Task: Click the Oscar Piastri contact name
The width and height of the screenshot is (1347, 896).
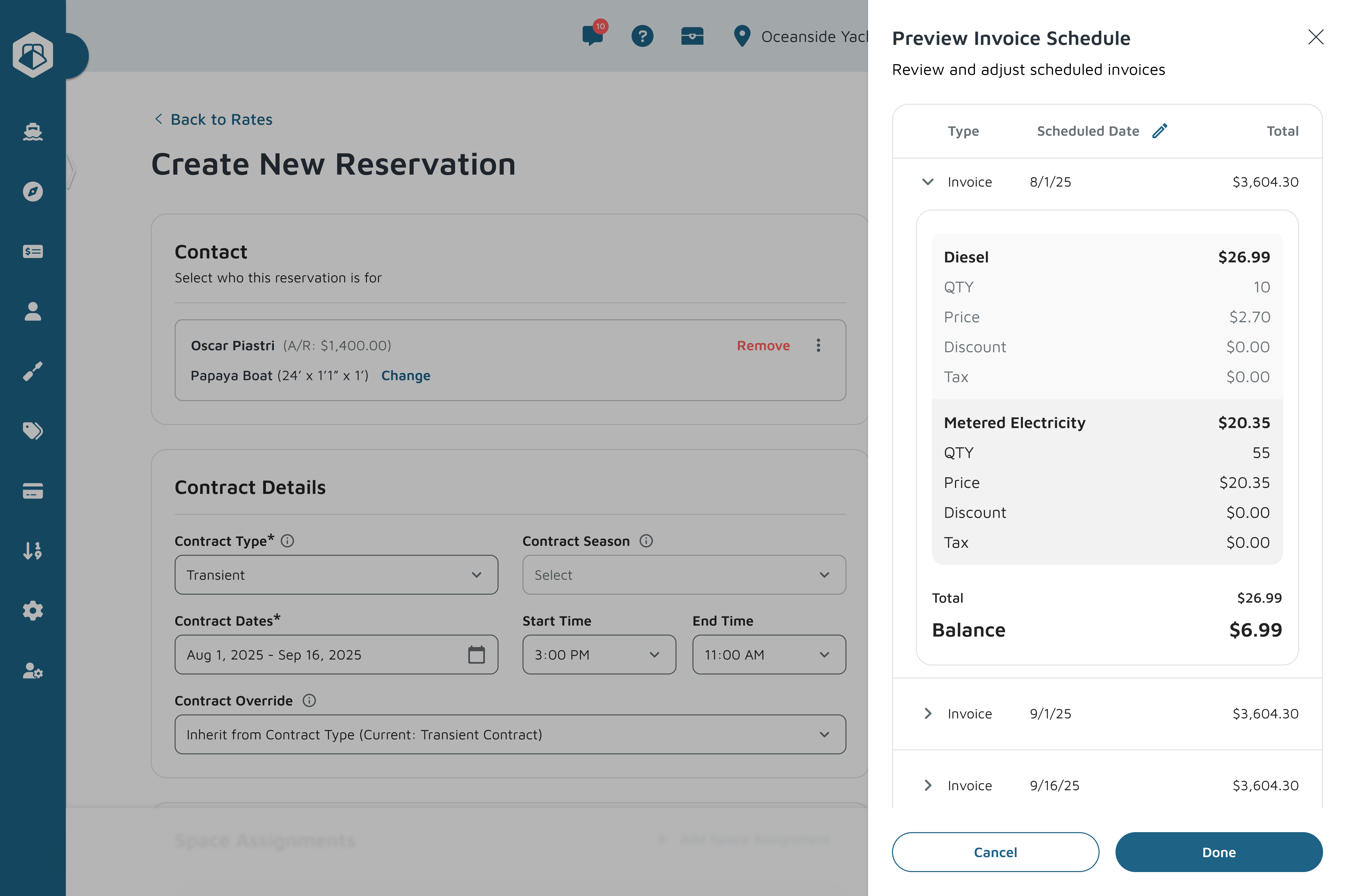Action: point(232,346)
